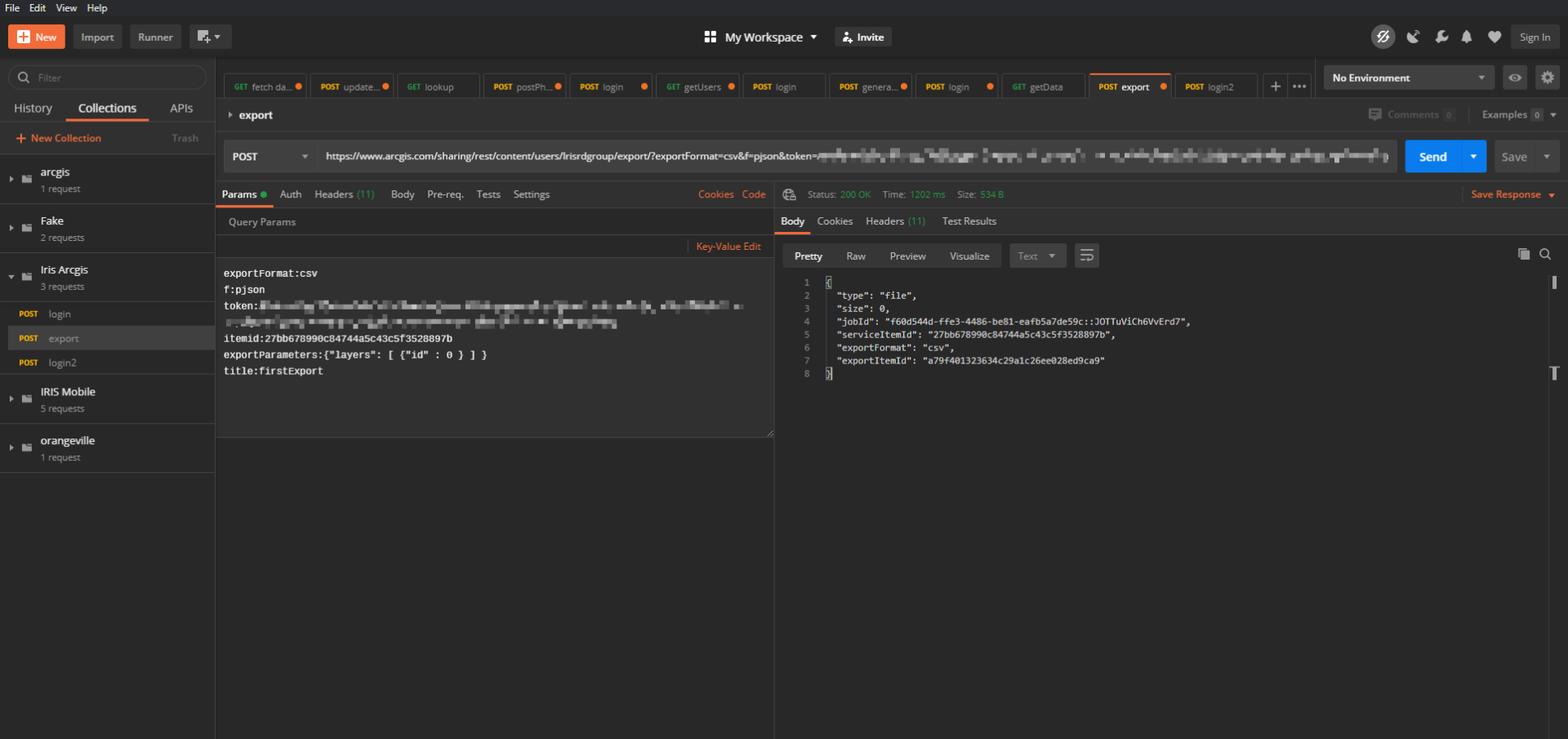Click the collections Filter search field
This screenshot has width=1568, height=739.
[x=108, y=78]
